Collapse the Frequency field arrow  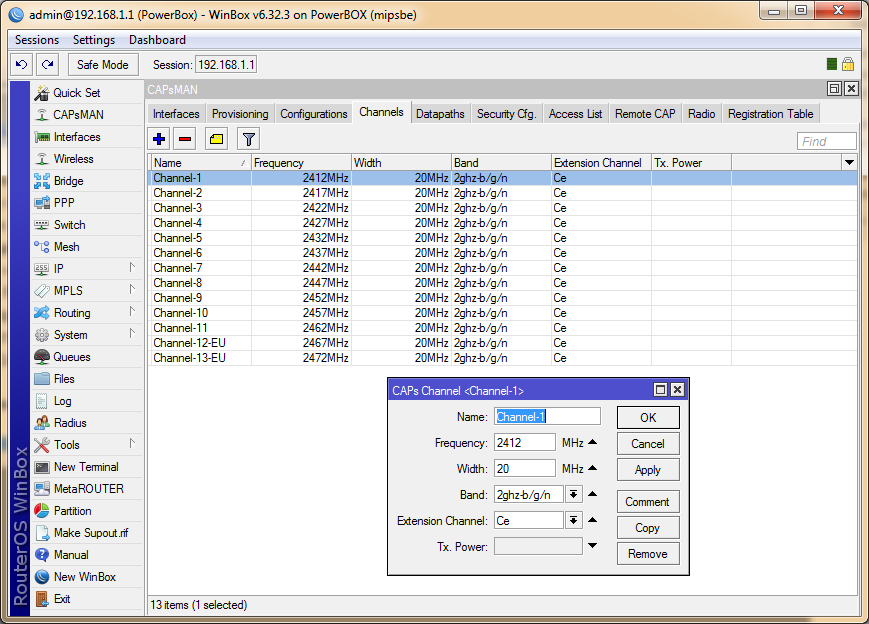point(592,443)
